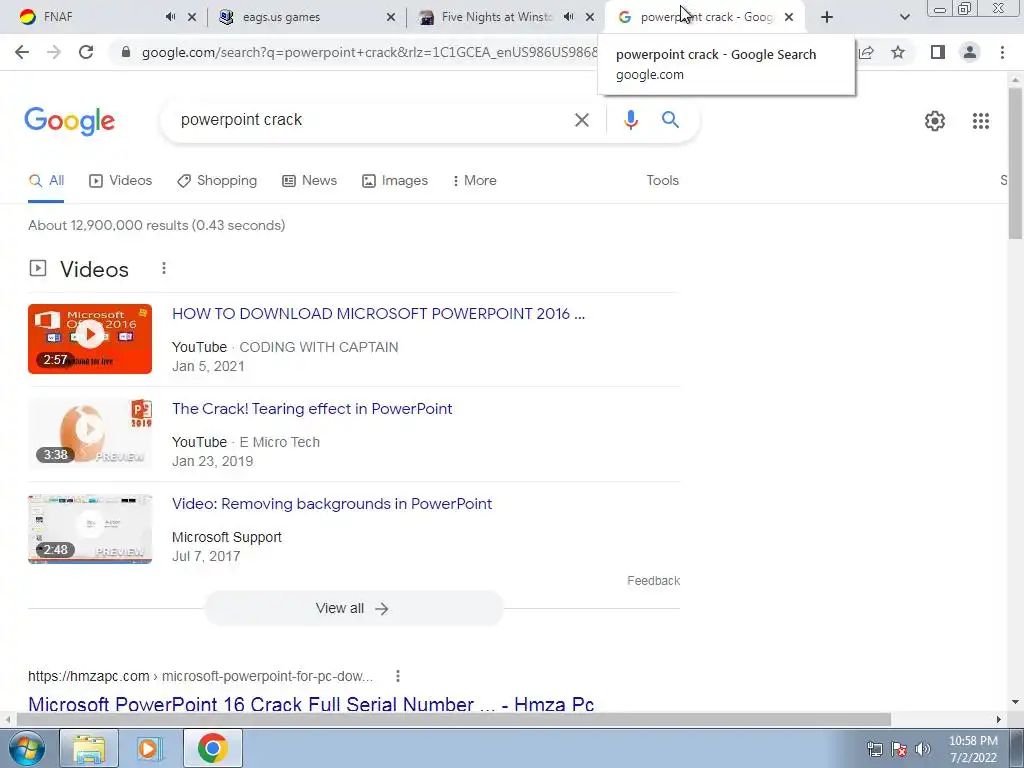
Task: Click the horizontal scrollbar thumb
Action: [x=454, y=720]
